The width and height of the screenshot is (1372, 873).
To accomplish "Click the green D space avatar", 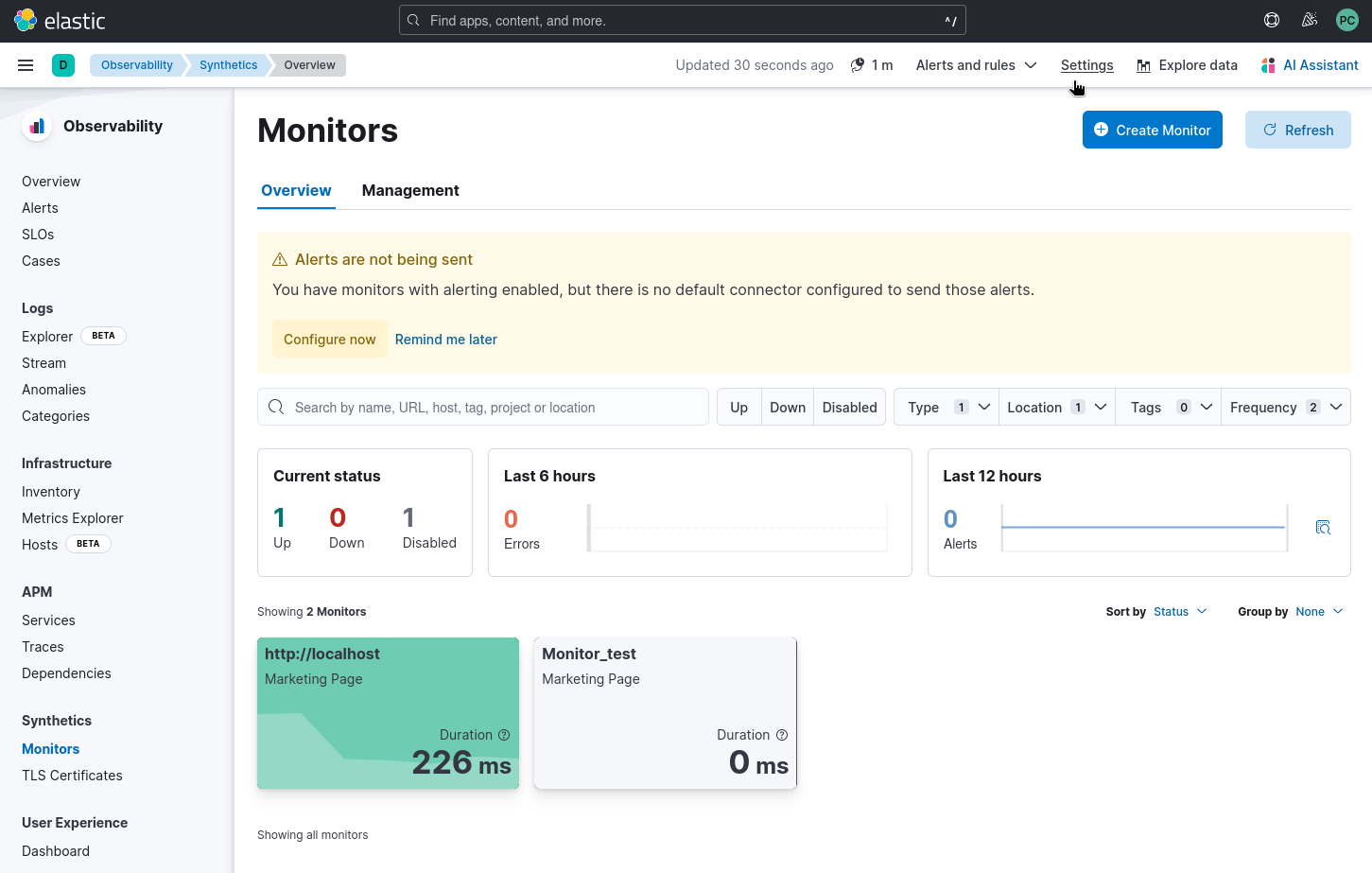I will [x=63, y=65].
